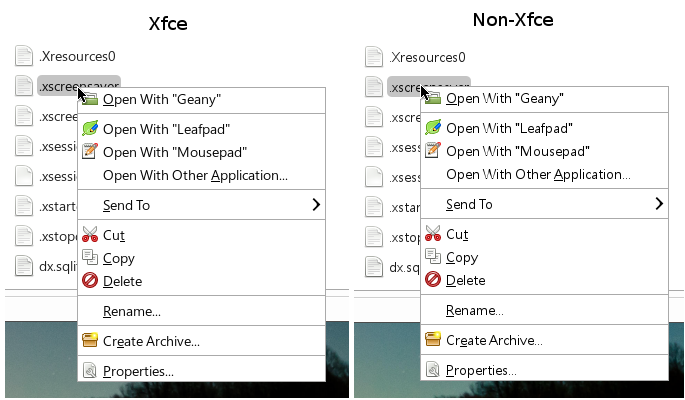The image size is (685, 400).
Task: Click scissors Cut icon in Xfce menu
Action: tap(90, 234)
